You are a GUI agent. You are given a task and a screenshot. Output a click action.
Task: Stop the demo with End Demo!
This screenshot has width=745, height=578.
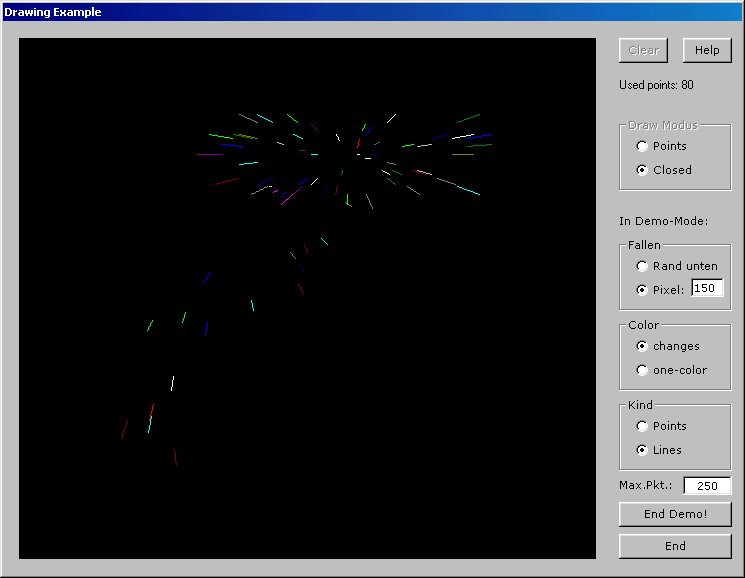(x=675, y=514)
